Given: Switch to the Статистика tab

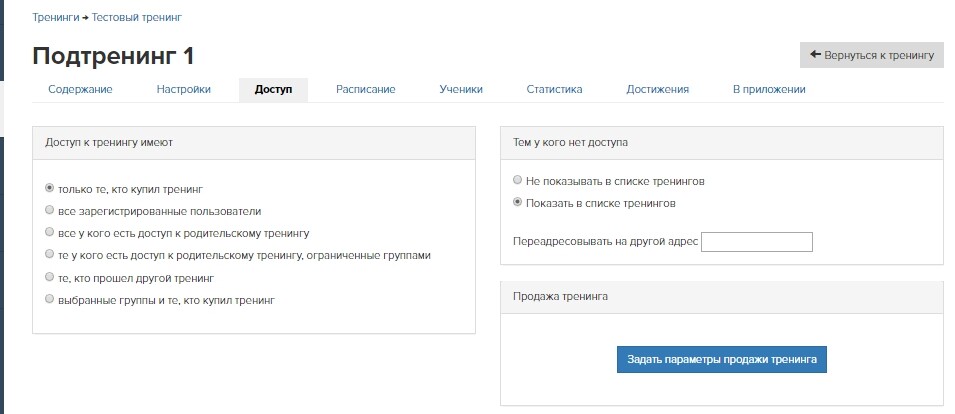Looking at the screenshot, I should click(554, 89).
